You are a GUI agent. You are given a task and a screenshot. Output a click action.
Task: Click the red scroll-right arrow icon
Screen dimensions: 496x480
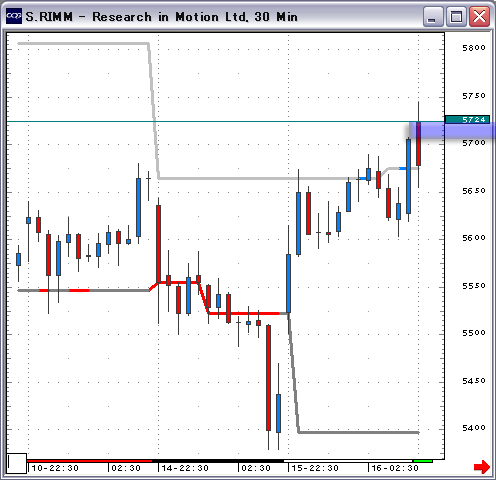click(x=482, y=467)
